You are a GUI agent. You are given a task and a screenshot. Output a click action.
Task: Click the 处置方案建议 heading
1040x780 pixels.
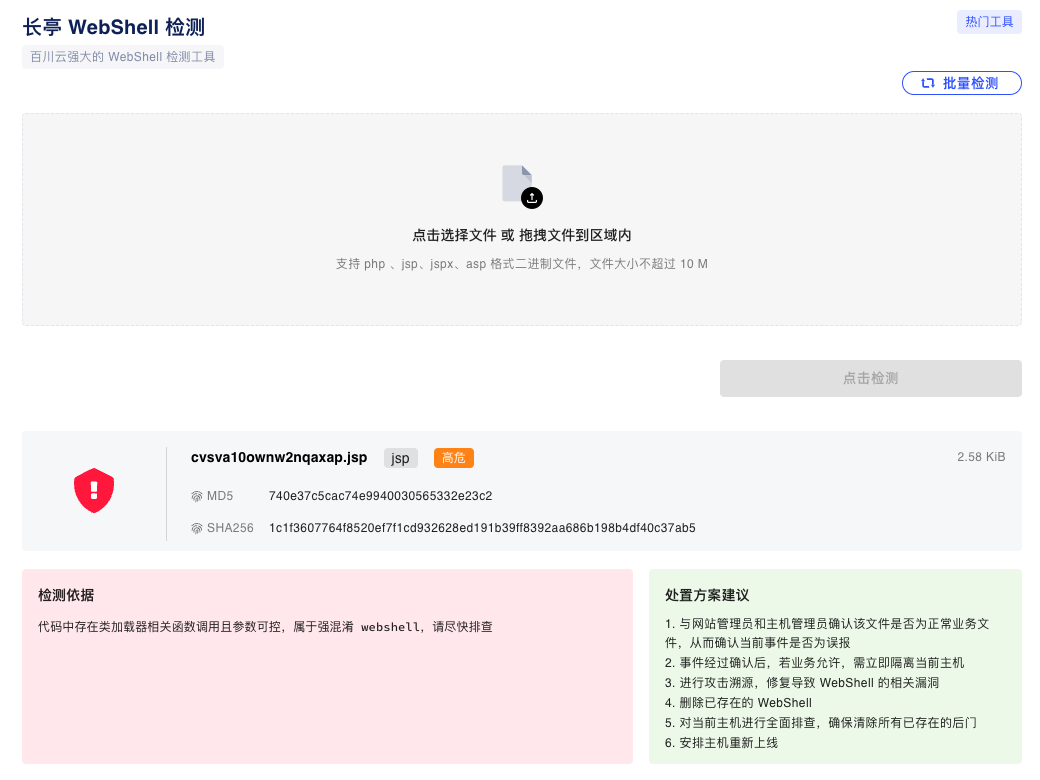tap(707, 595)
